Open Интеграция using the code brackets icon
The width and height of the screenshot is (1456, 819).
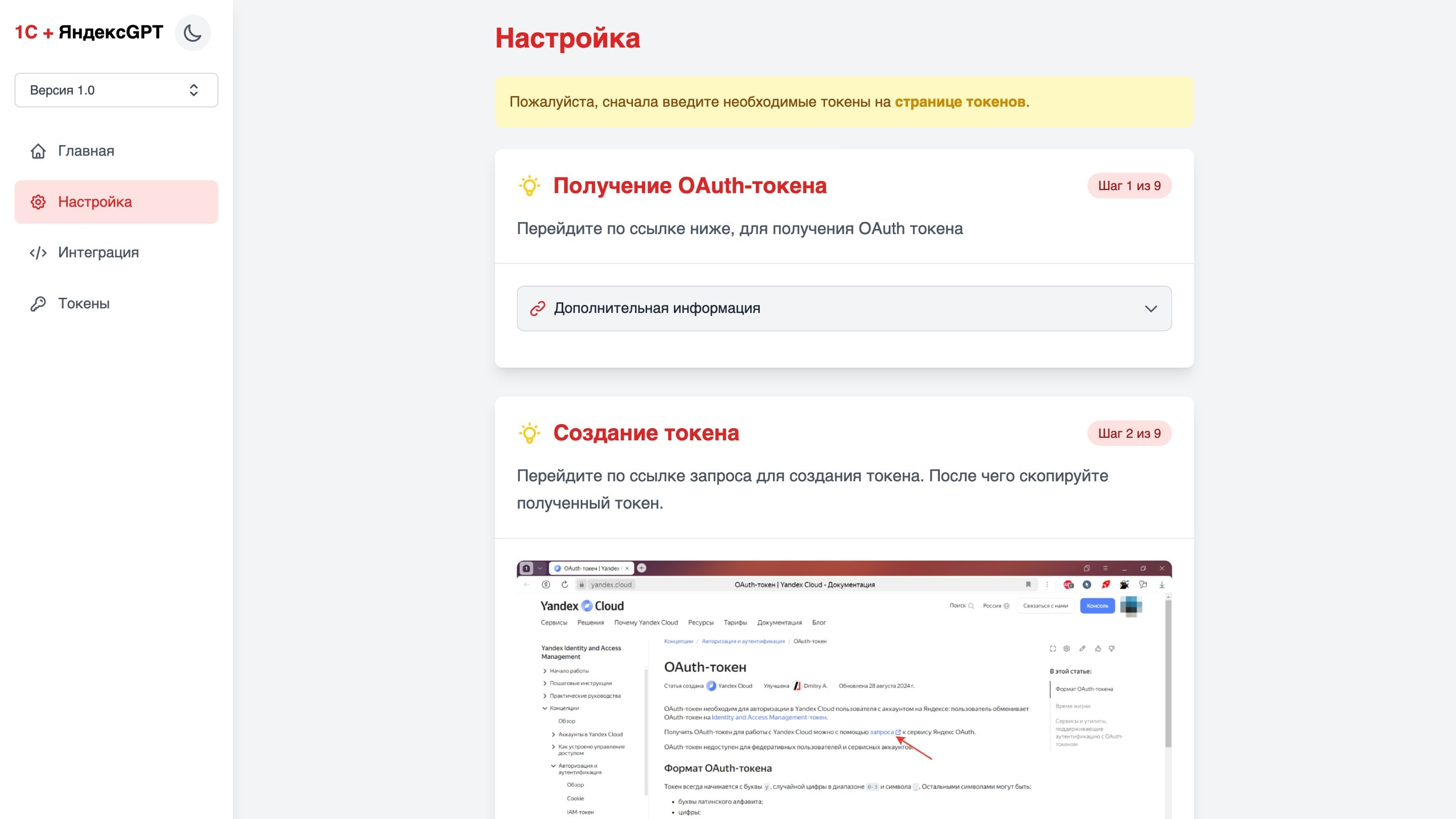pos(38,253)
